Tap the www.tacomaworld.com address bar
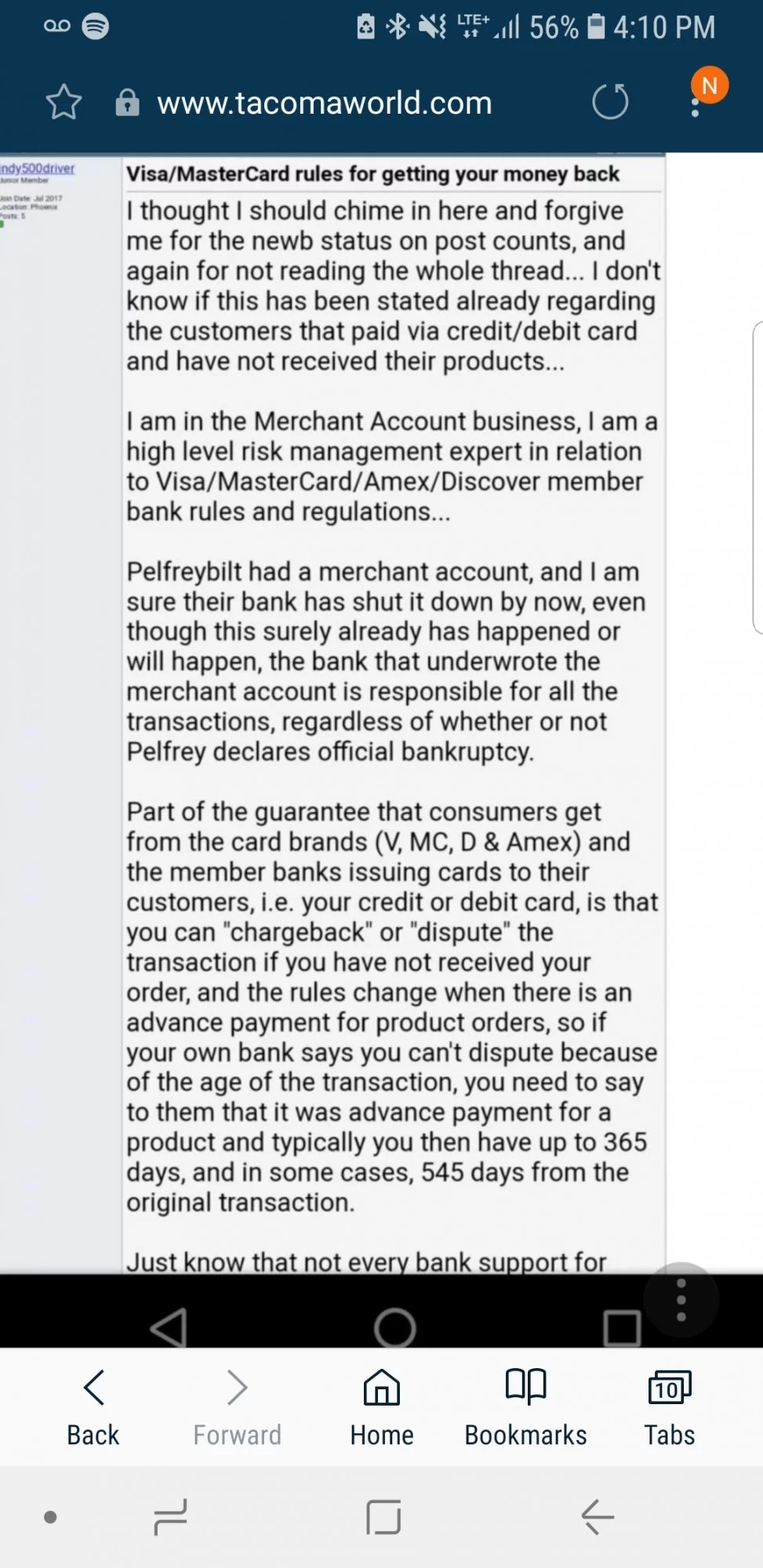 coord(324,102)
